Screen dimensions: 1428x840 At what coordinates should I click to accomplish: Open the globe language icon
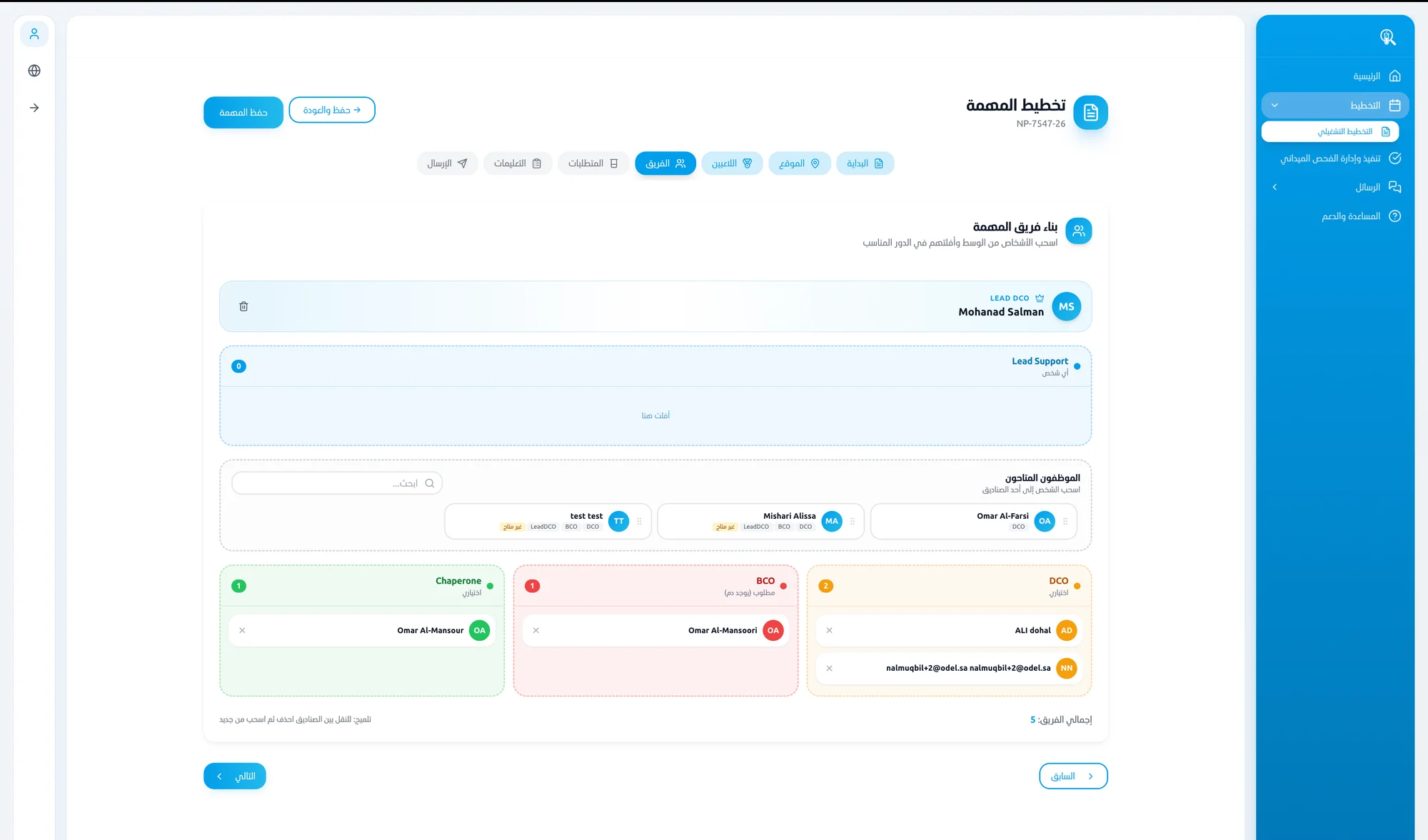coord(34,71)
